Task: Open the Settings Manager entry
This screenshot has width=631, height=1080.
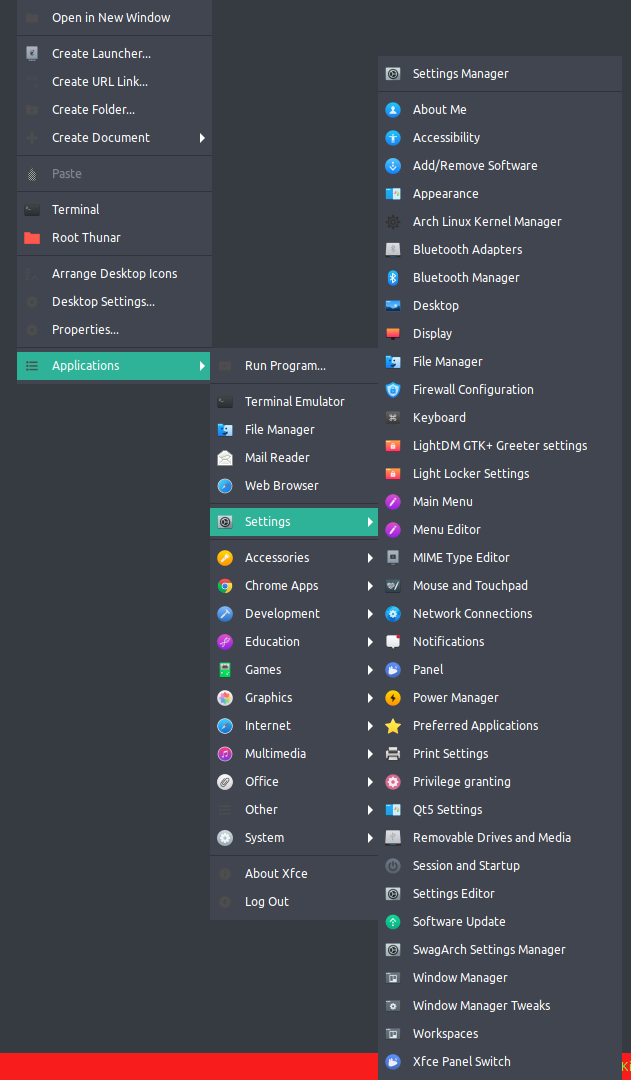Action: coord(460,73)
